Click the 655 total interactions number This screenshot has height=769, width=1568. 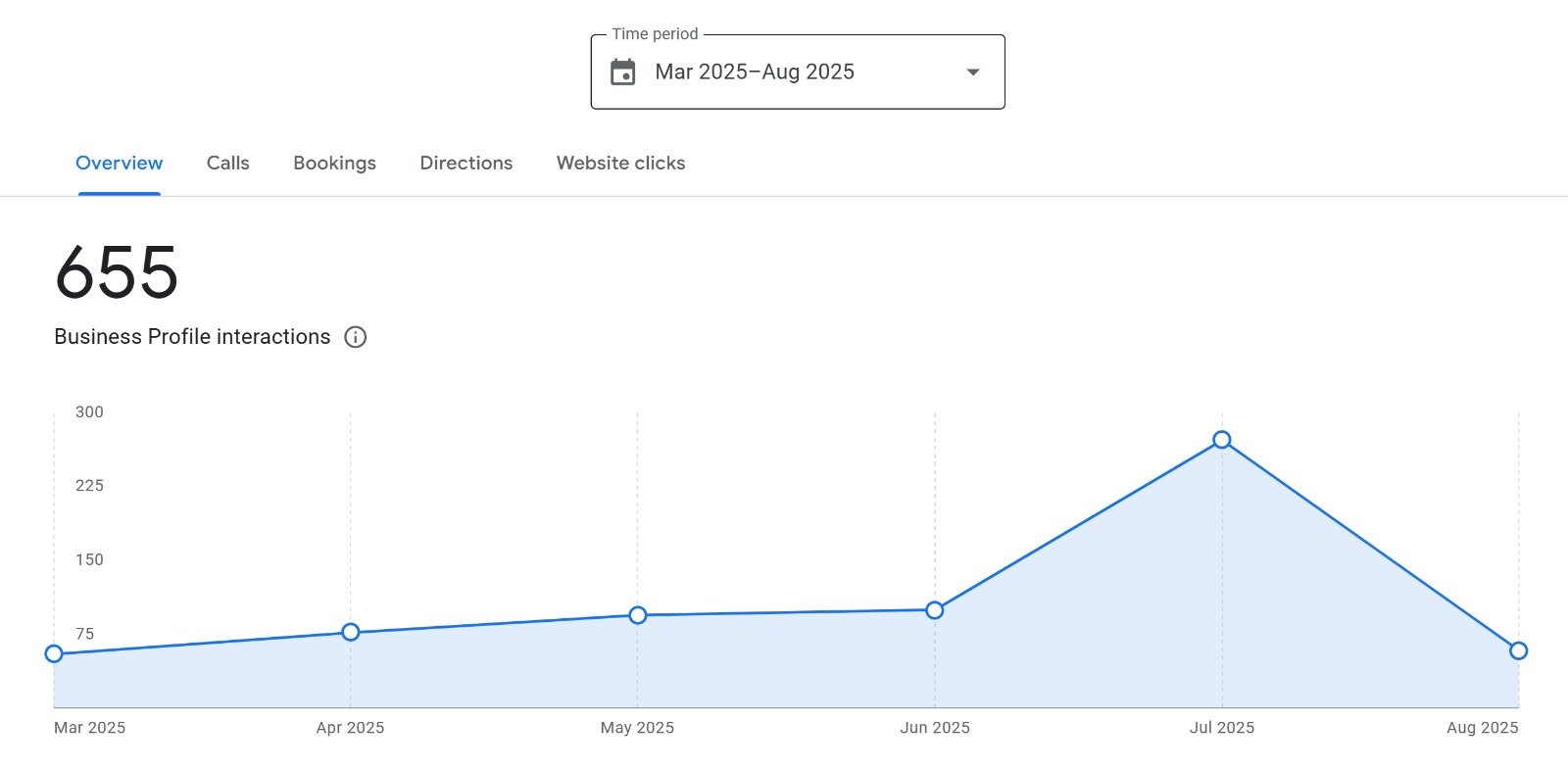[117, 272]
